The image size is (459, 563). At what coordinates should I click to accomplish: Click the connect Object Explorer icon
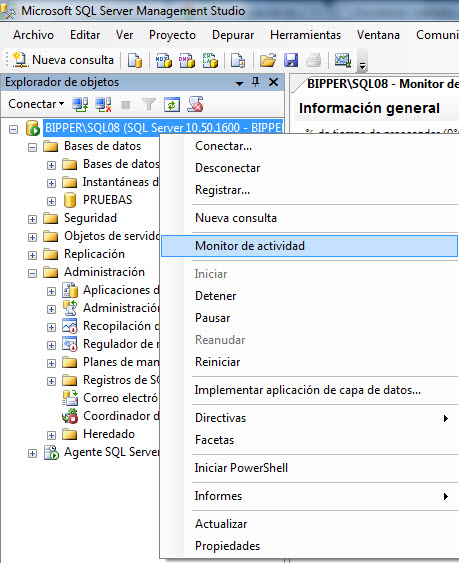80,104
